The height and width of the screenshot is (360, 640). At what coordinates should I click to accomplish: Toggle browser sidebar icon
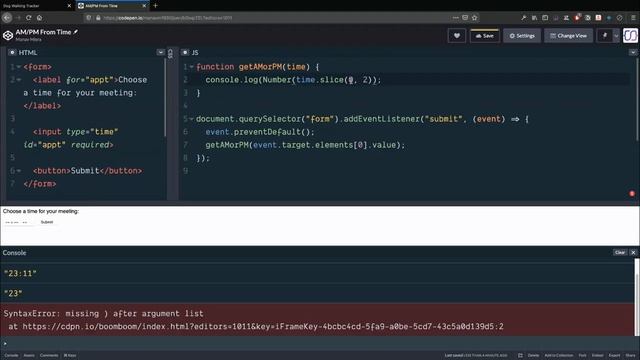(x=545, y=18)
